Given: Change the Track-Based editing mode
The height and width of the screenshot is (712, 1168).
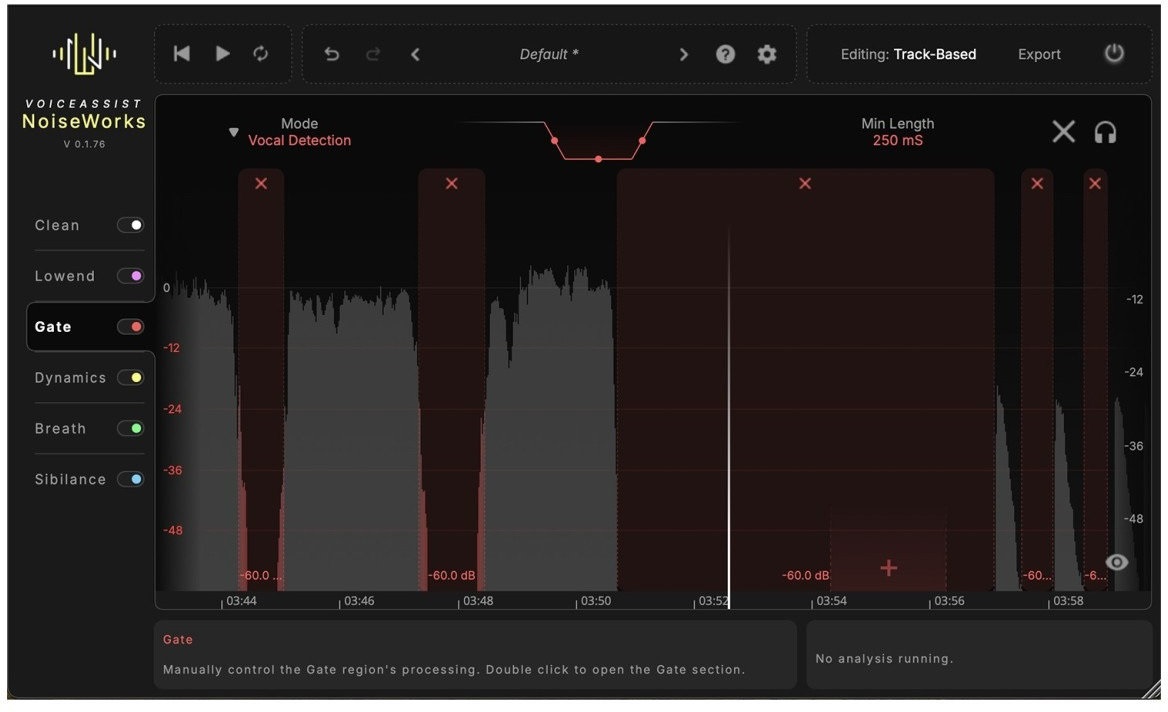Looking at the screenshot, I should point(934,54).
